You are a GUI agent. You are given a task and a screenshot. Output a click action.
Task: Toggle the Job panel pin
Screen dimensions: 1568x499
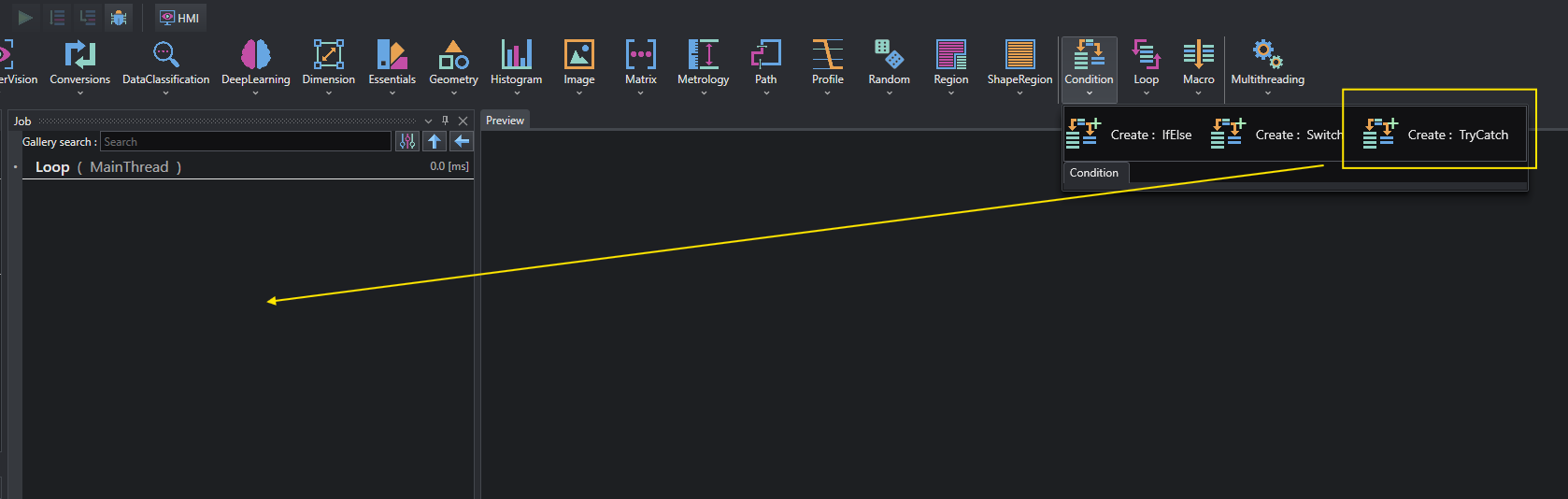pos(445,121)
